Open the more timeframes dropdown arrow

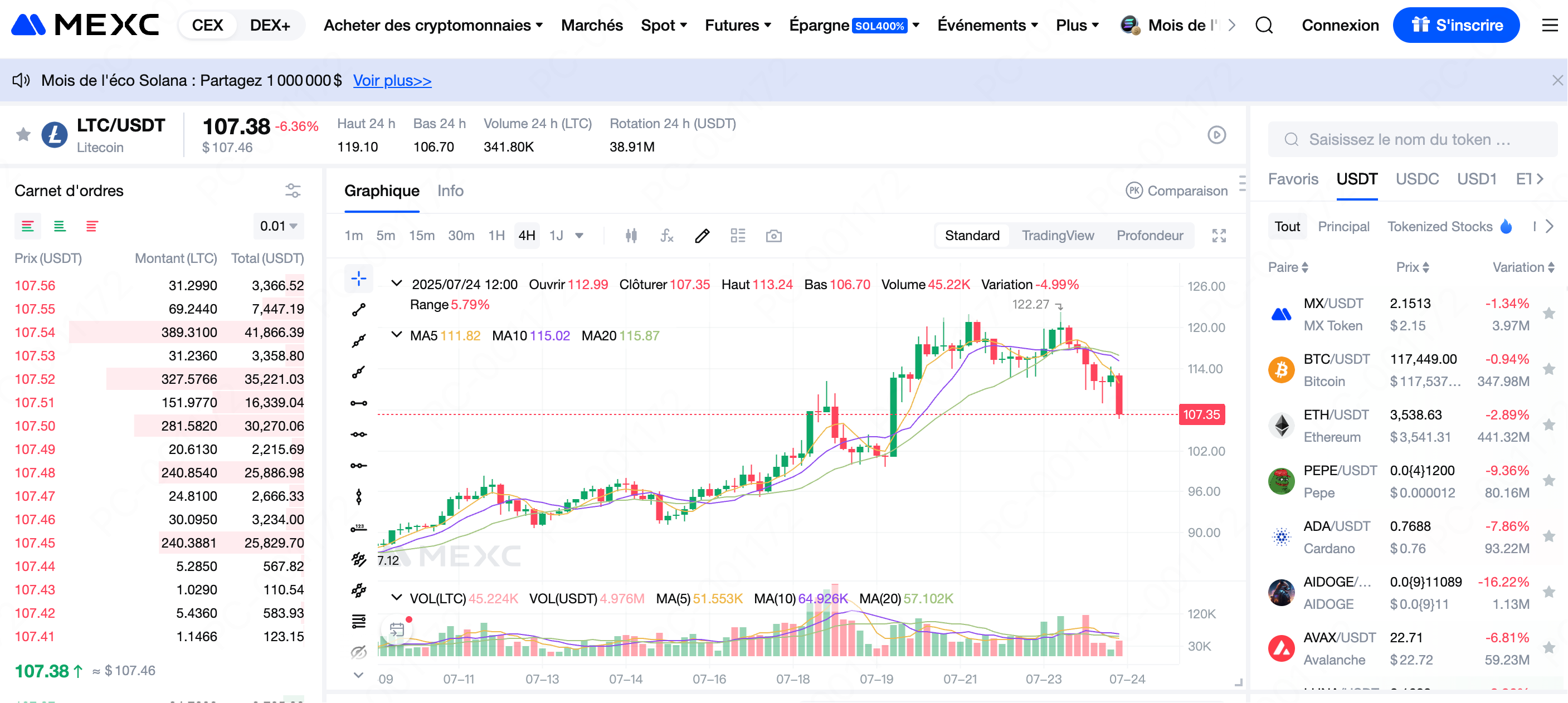580,236
